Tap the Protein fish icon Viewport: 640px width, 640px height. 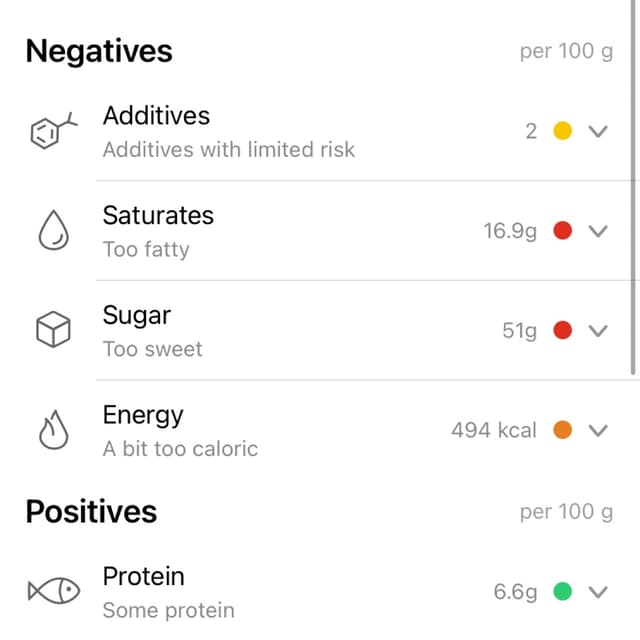pyautogui.click(x=53, y=591)
